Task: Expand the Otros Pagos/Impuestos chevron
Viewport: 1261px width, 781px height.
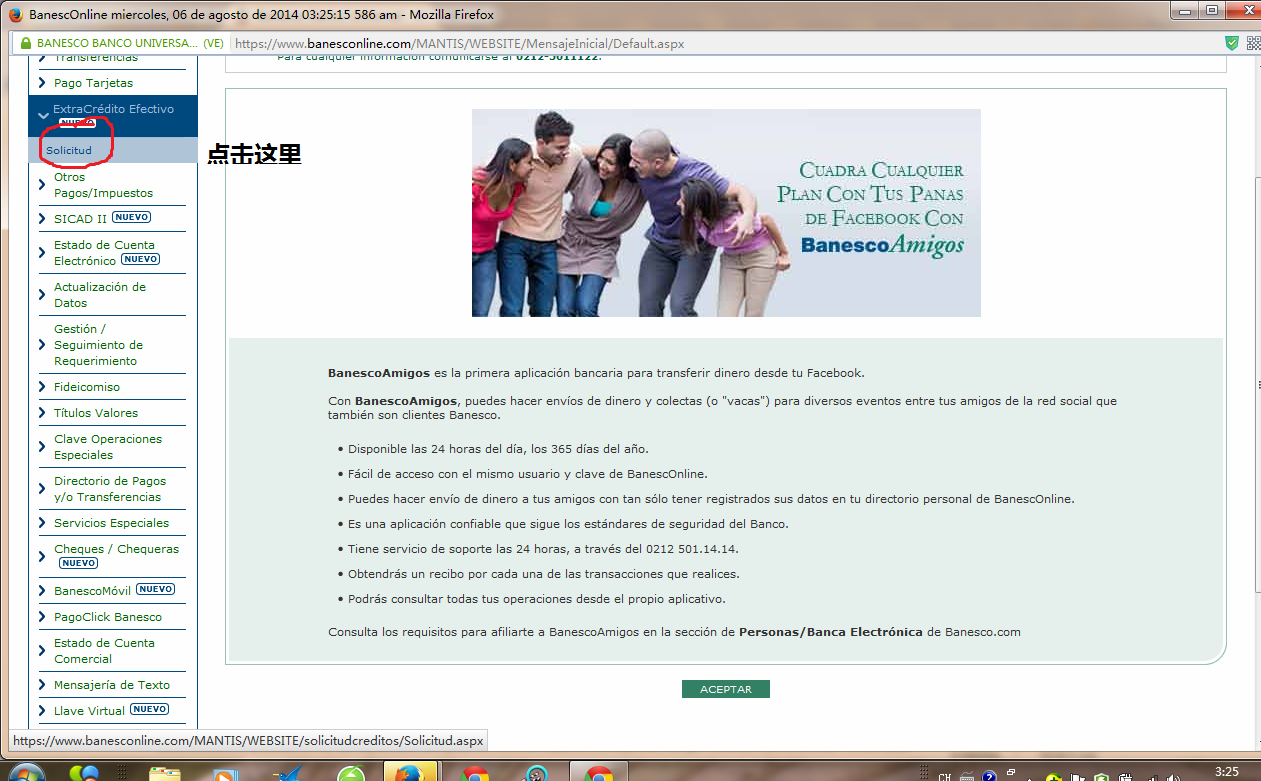Action: click(43, 185)
